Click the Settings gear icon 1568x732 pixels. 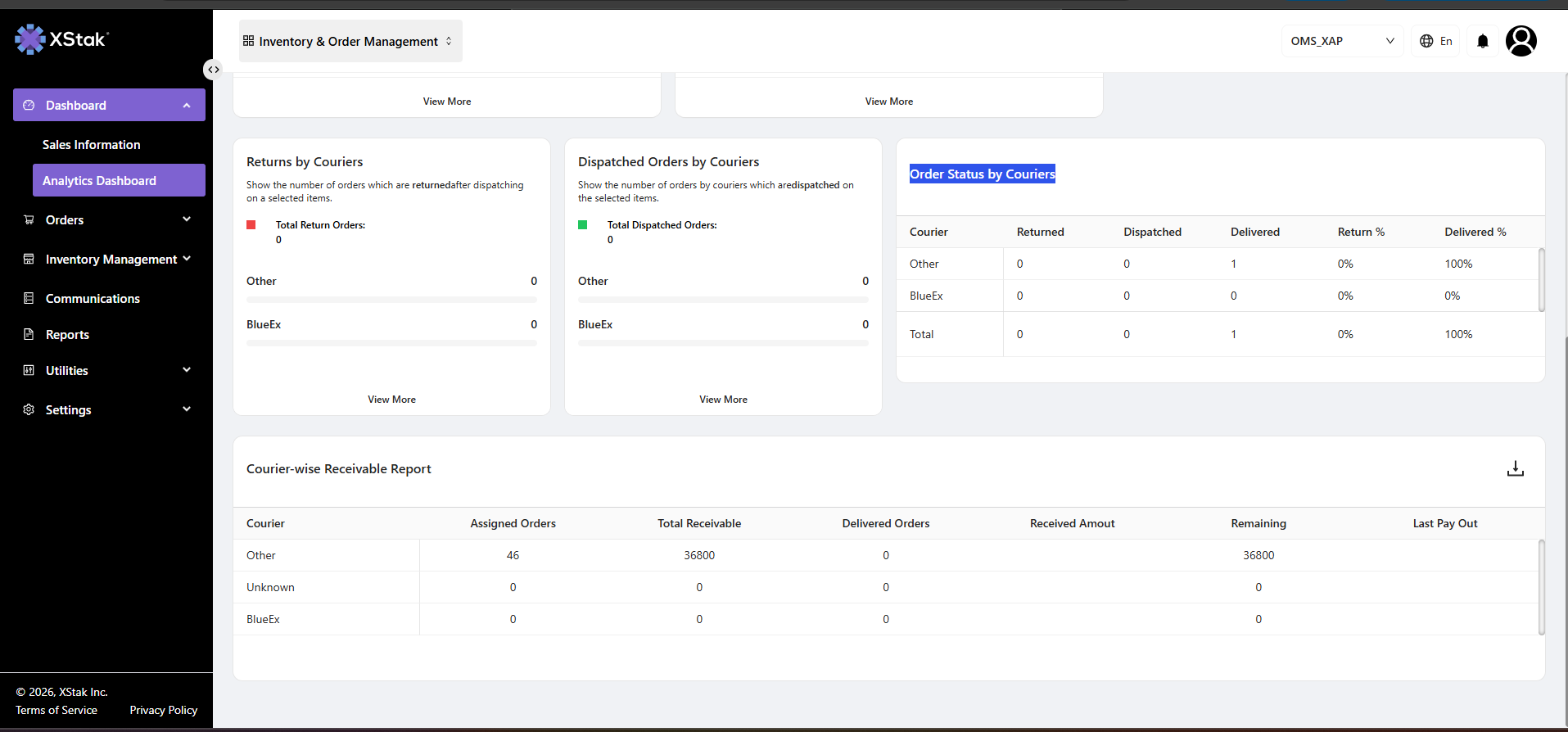point(29,409)
